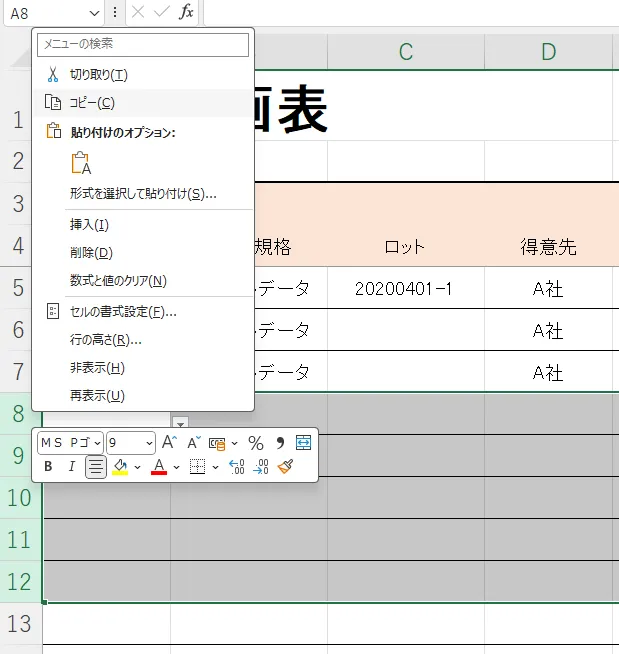Click the formula bar cancel X icon
Screen dimensions: 619x654
(138, 12)
